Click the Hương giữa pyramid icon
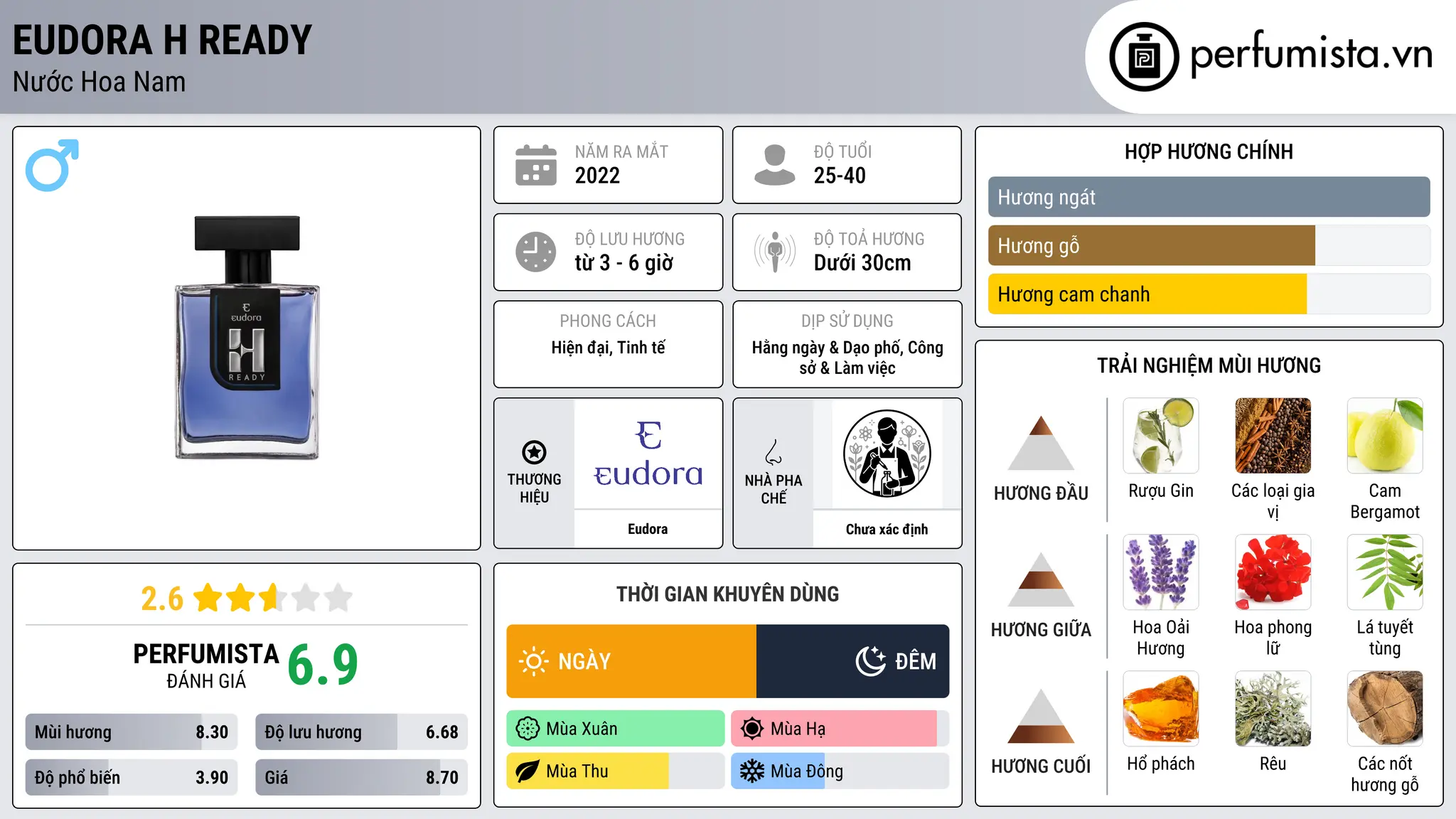1456x819 pixels. click(x=1041, y=579)
